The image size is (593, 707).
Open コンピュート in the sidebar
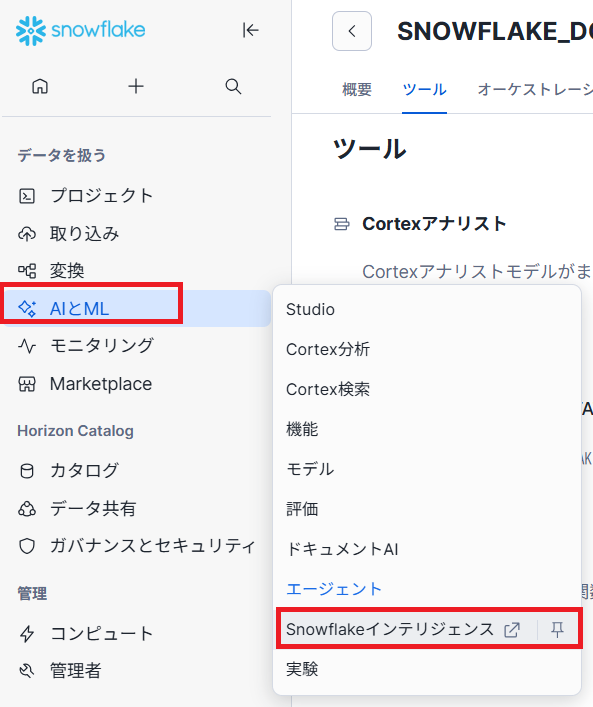point(135,634)
